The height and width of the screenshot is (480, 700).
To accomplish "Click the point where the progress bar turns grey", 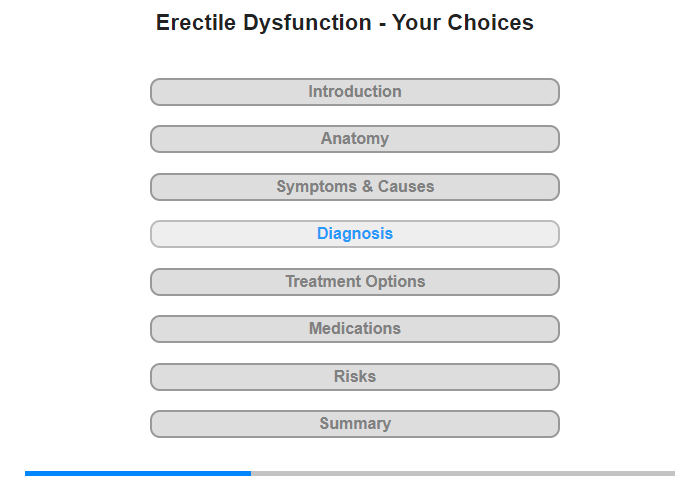I will pyautogui.click(x=251, y=473).
